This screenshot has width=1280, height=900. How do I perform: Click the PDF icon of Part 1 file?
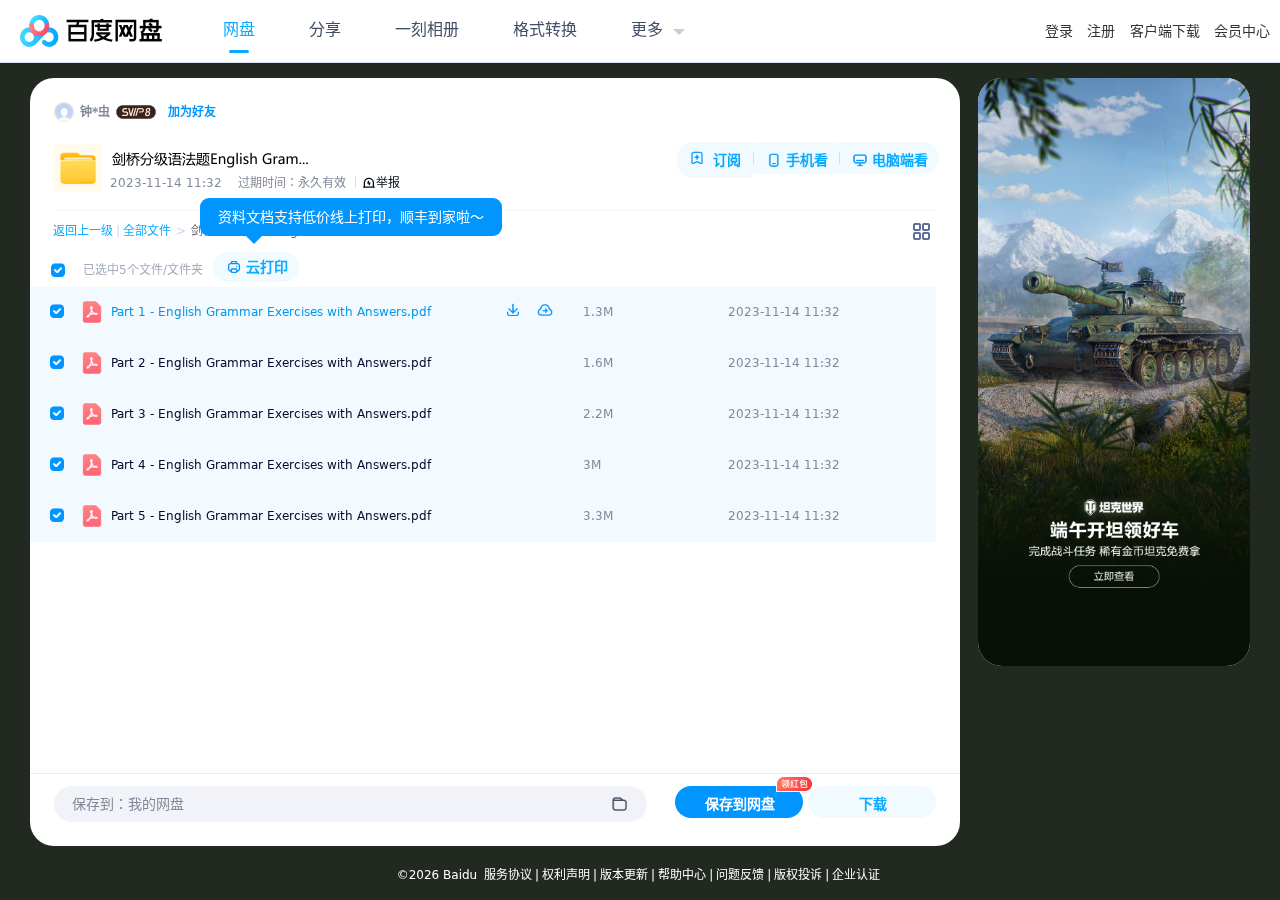[x=92, y=312]
